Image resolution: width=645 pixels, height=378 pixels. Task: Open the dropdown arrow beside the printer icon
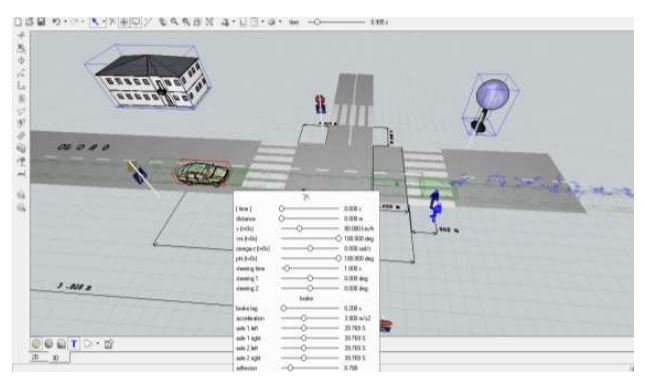[234, 22]
